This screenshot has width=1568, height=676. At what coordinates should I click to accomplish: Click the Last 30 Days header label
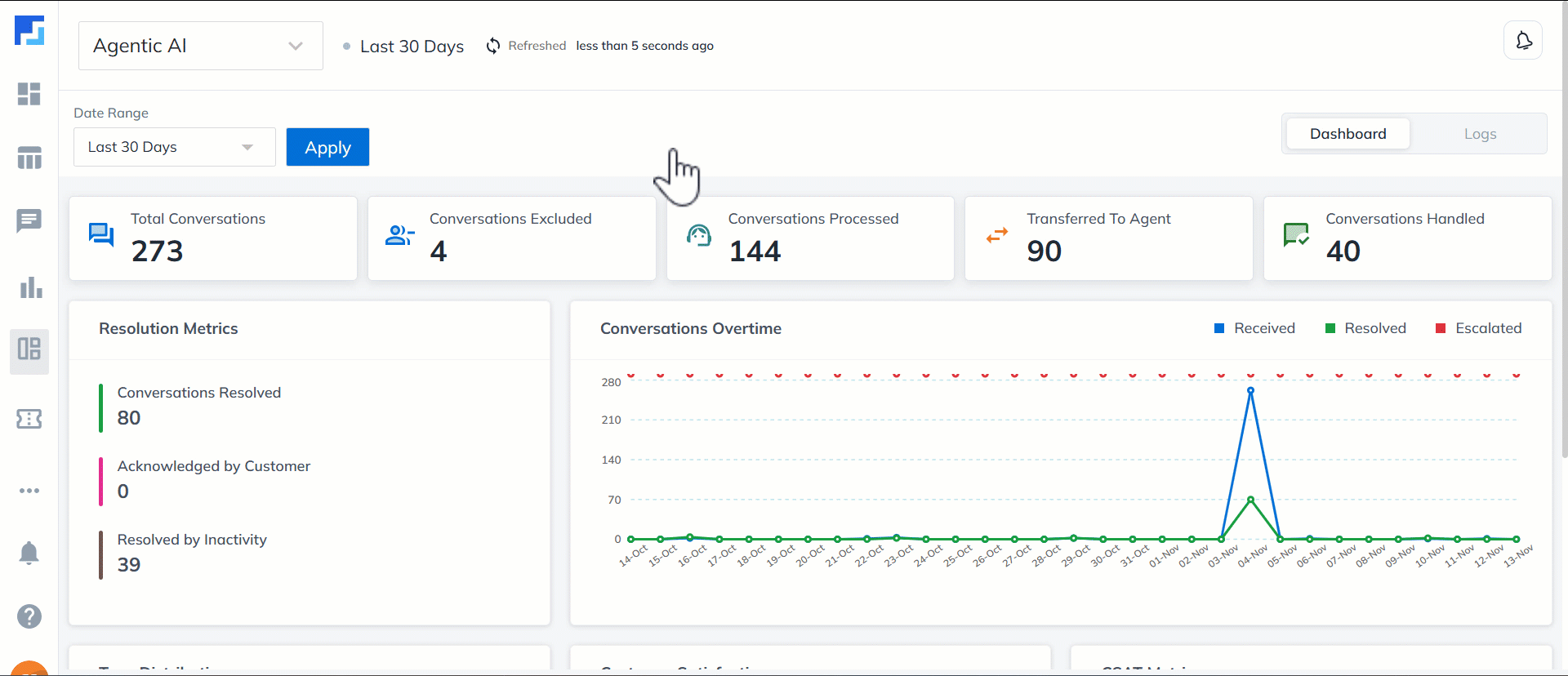point(412,47)
